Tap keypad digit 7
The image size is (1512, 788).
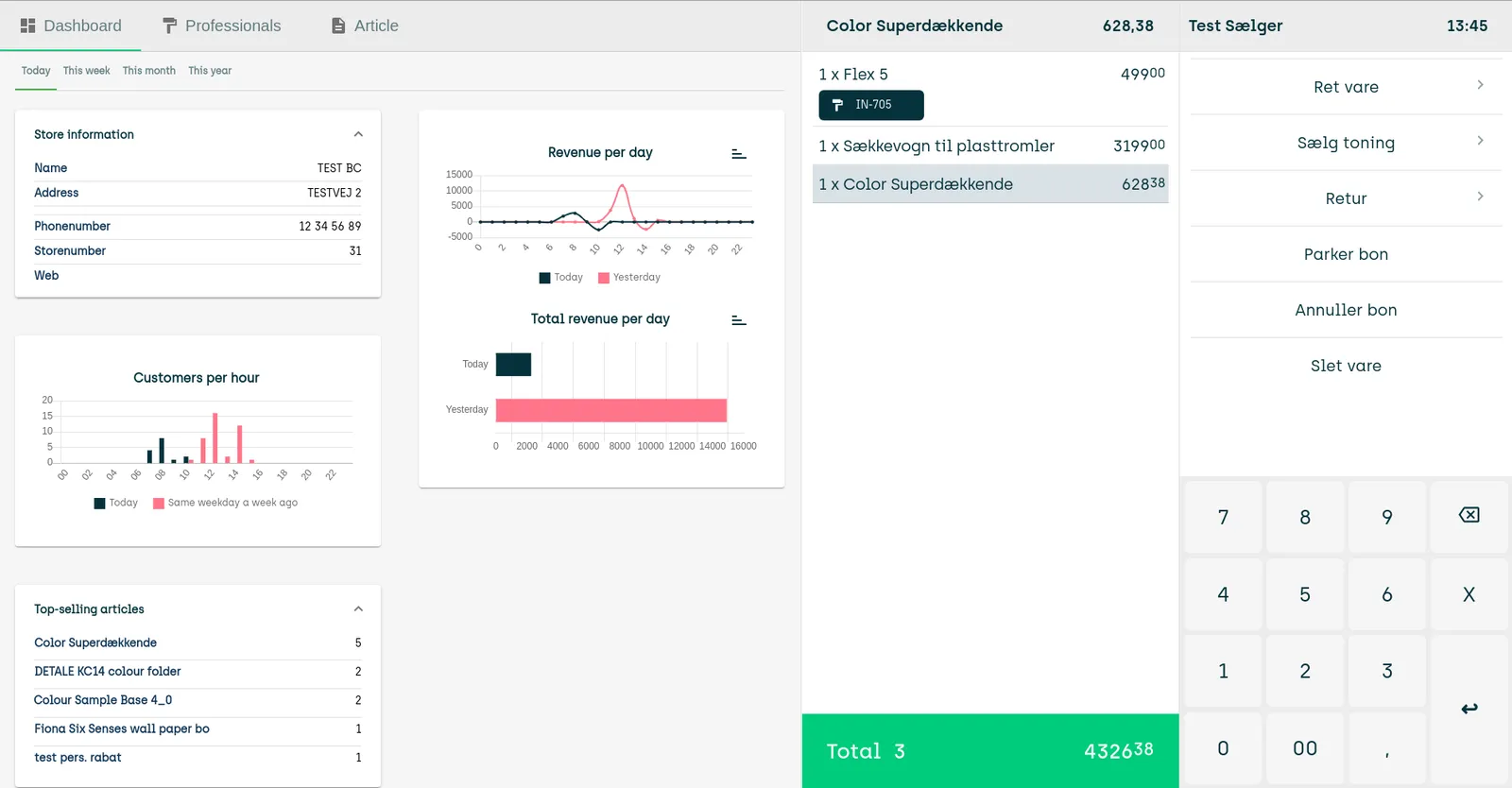point(1223,517)
